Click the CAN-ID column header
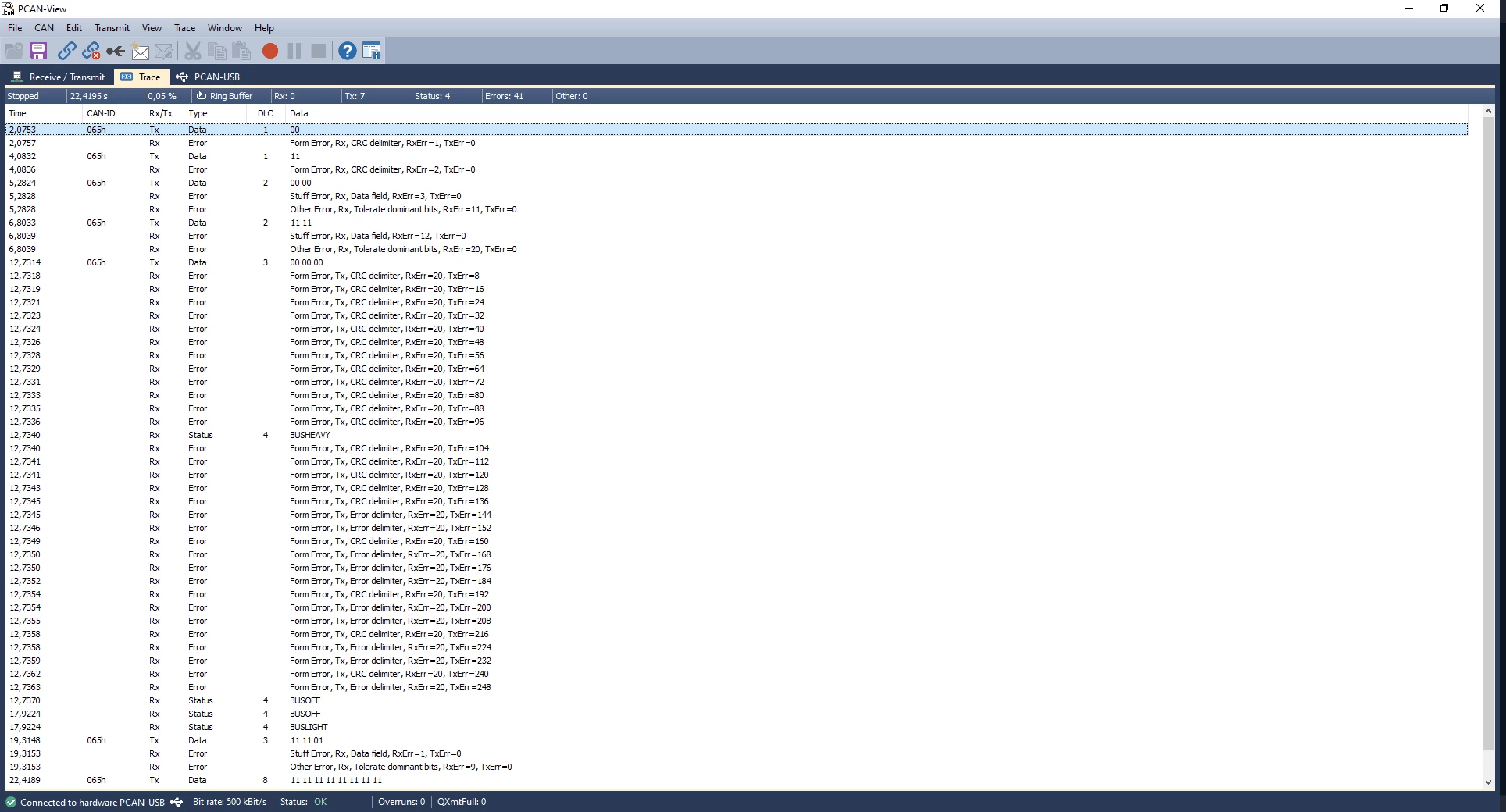Viewport: 1506px width, 812px height. point(113,113)
